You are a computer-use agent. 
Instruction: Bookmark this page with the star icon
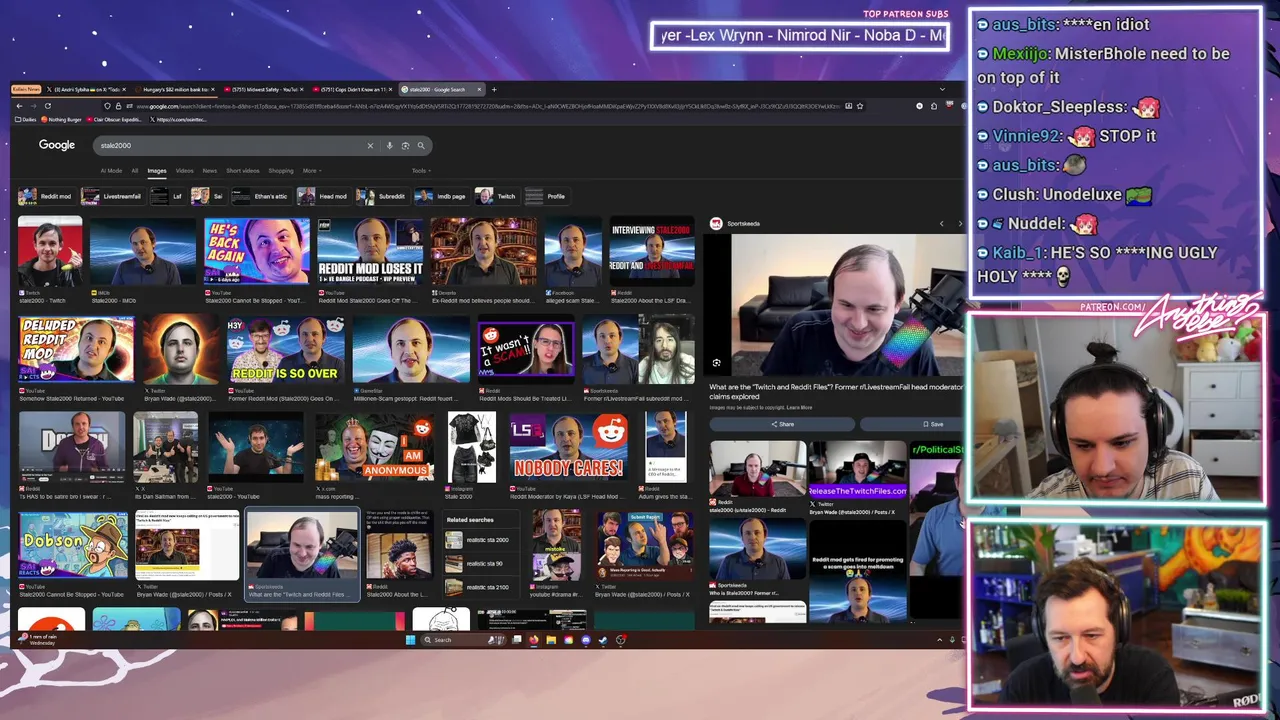(x=860, y=106)
